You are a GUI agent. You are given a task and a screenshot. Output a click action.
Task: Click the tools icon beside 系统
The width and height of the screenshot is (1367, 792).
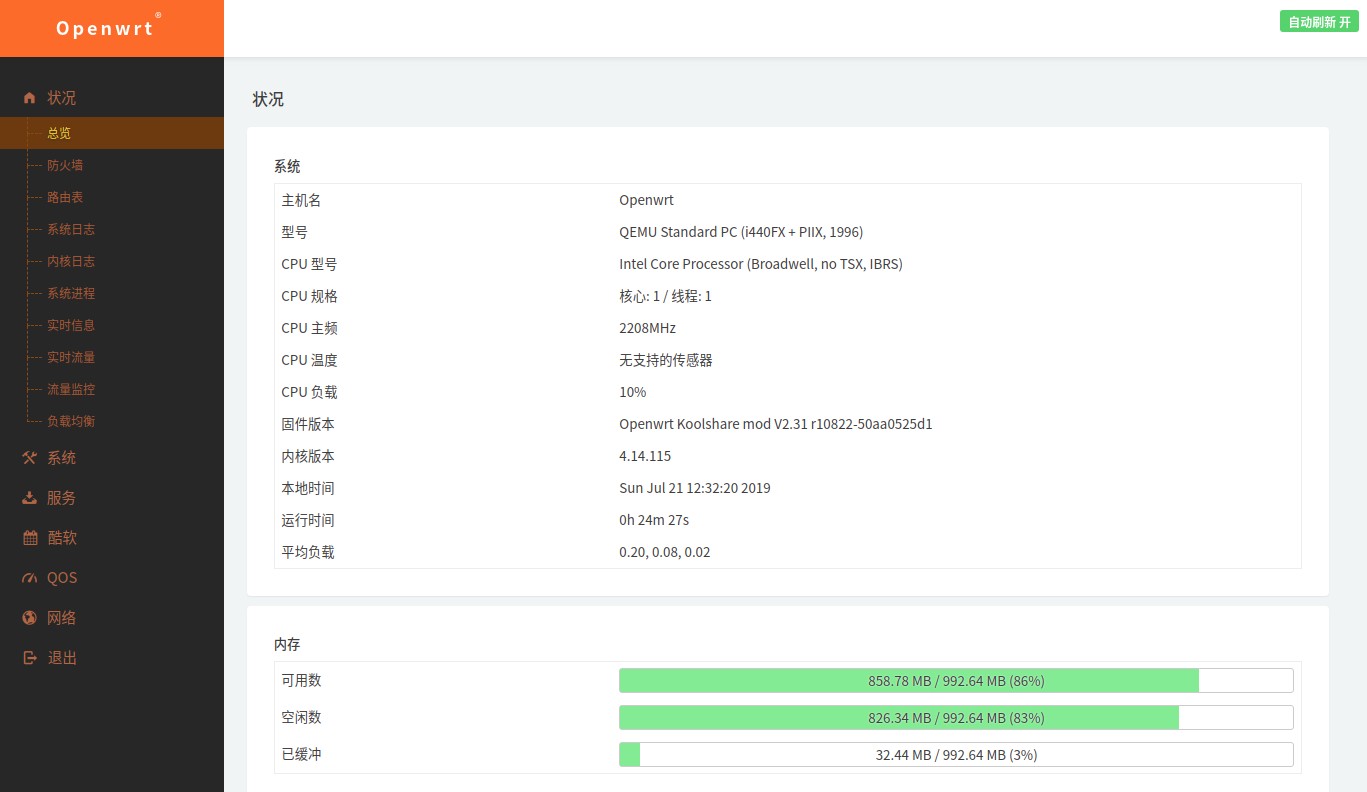(29, 458)
